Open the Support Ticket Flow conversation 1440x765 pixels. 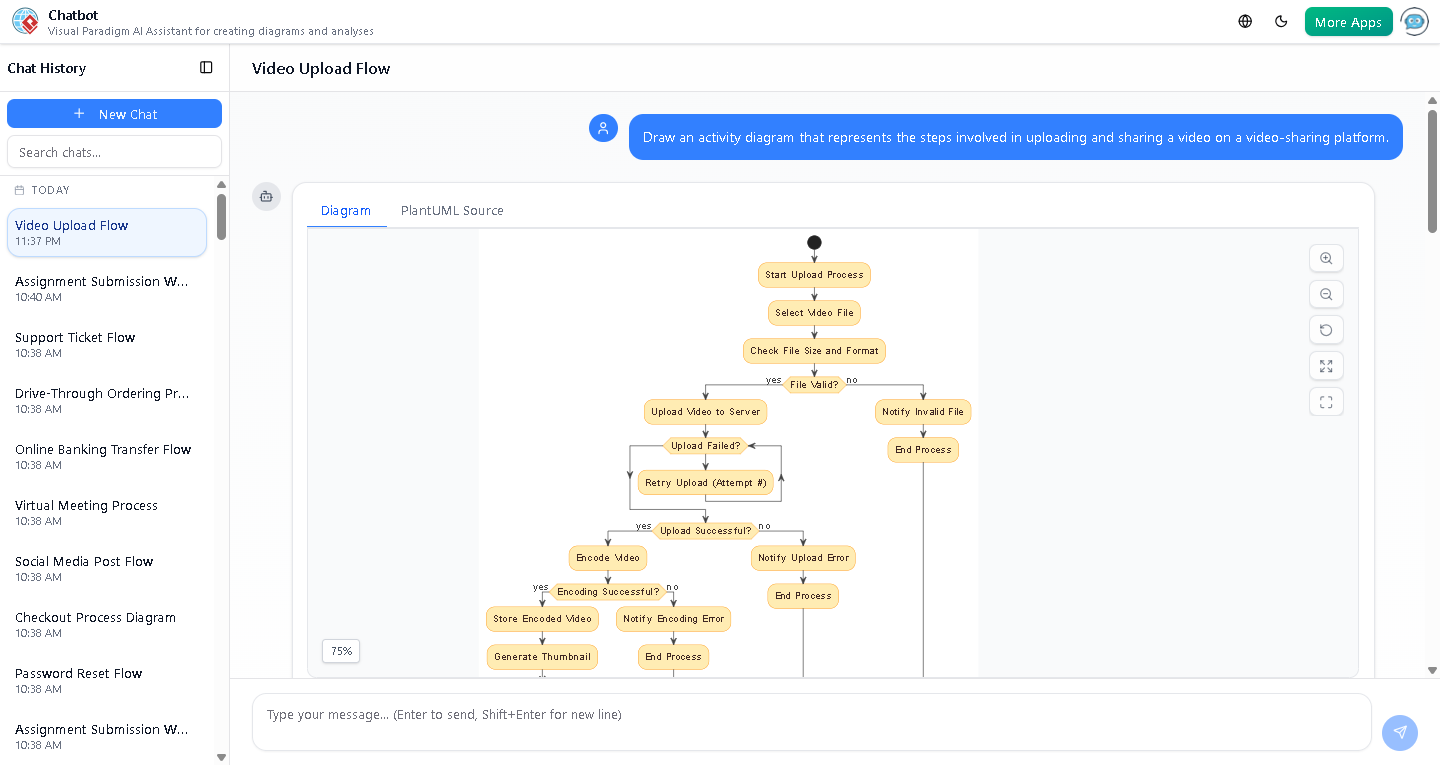[x=101, y=344]
